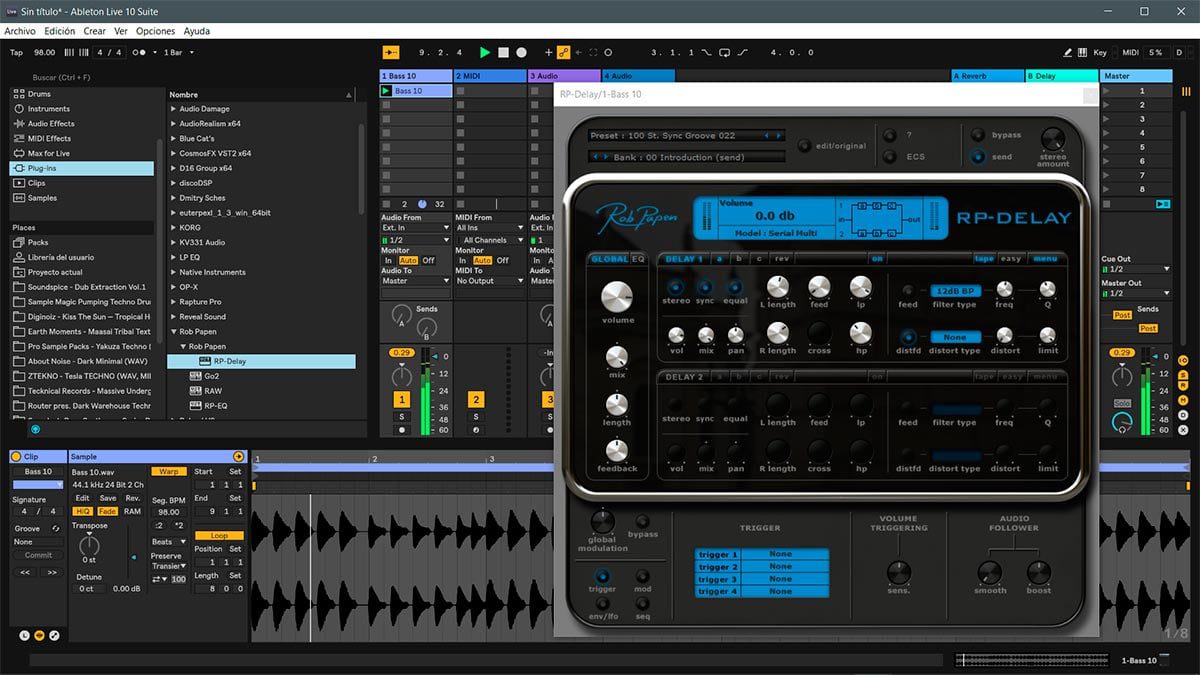Halve tempo with the :2 button
1200x675 pixels.
click(159, 524)
